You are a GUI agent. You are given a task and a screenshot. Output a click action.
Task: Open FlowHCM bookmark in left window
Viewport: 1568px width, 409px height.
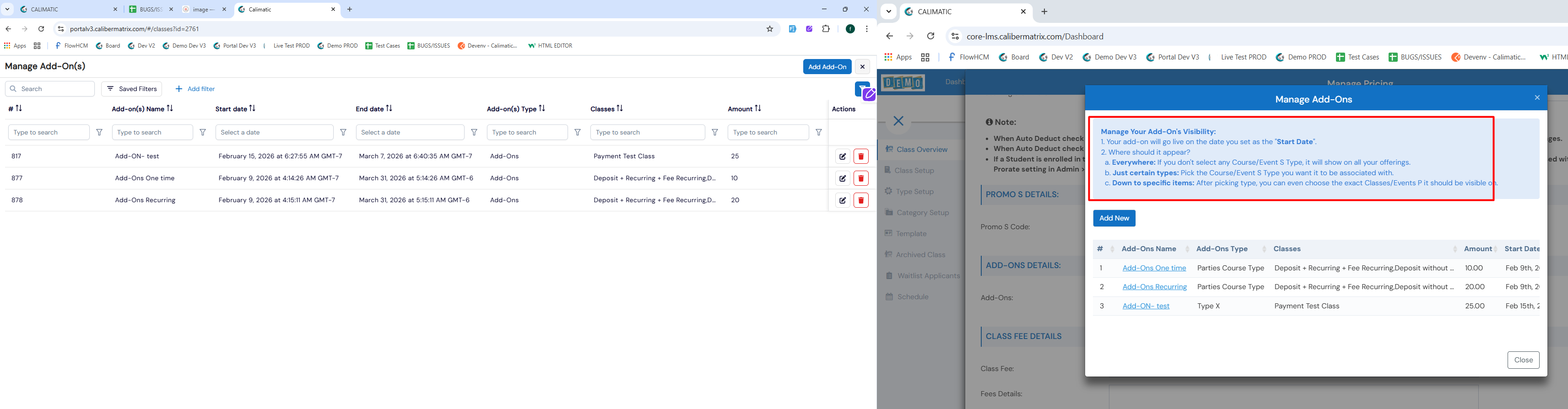pyautogui.click(x=71, y=46)
